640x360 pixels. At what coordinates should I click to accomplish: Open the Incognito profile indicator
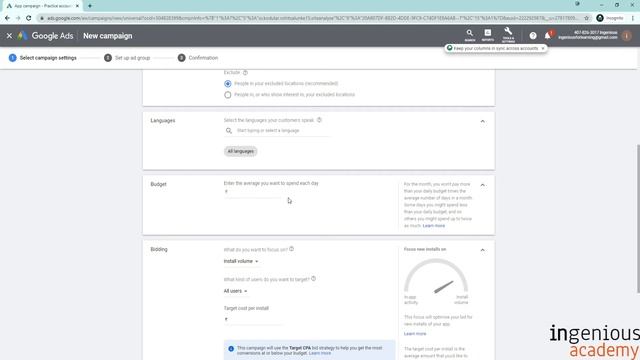(x=610, y=18)
